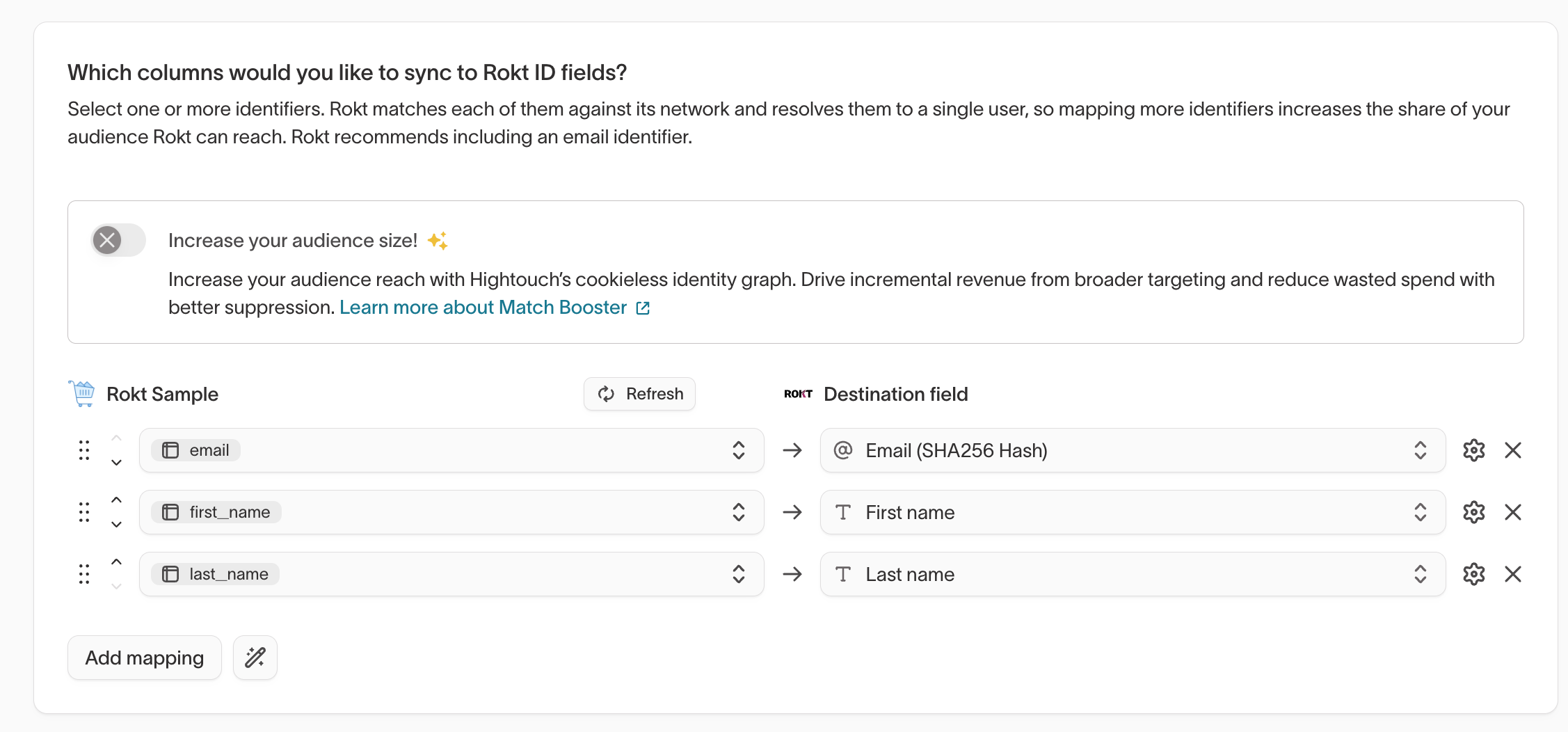Image resolution: width=1568 pixels, height=732 pixels.
Task: Open Learn more about Match Booster link
Action: [495, 308]
